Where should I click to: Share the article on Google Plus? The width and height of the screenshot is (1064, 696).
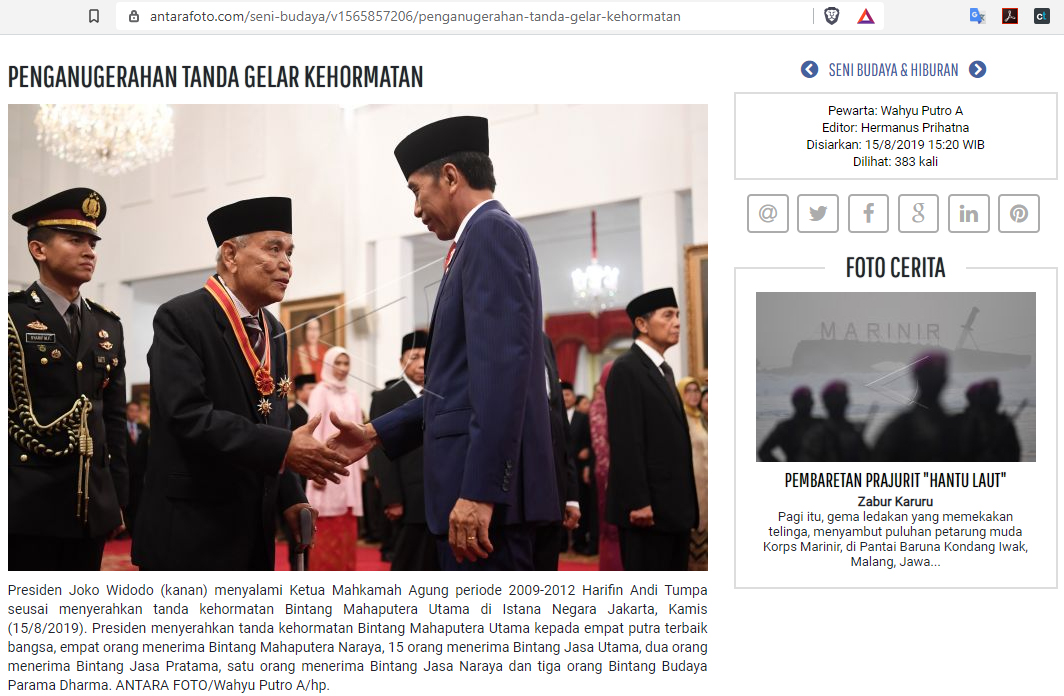(x=918, y=214)
